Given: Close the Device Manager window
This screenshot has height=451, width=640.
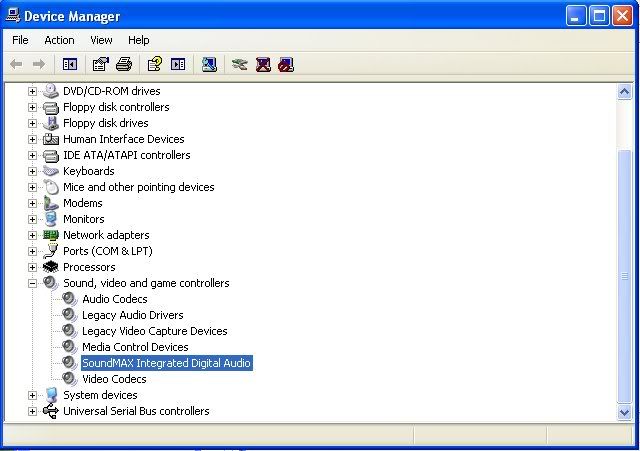Looking at the screenshot, I should [622, 17].
